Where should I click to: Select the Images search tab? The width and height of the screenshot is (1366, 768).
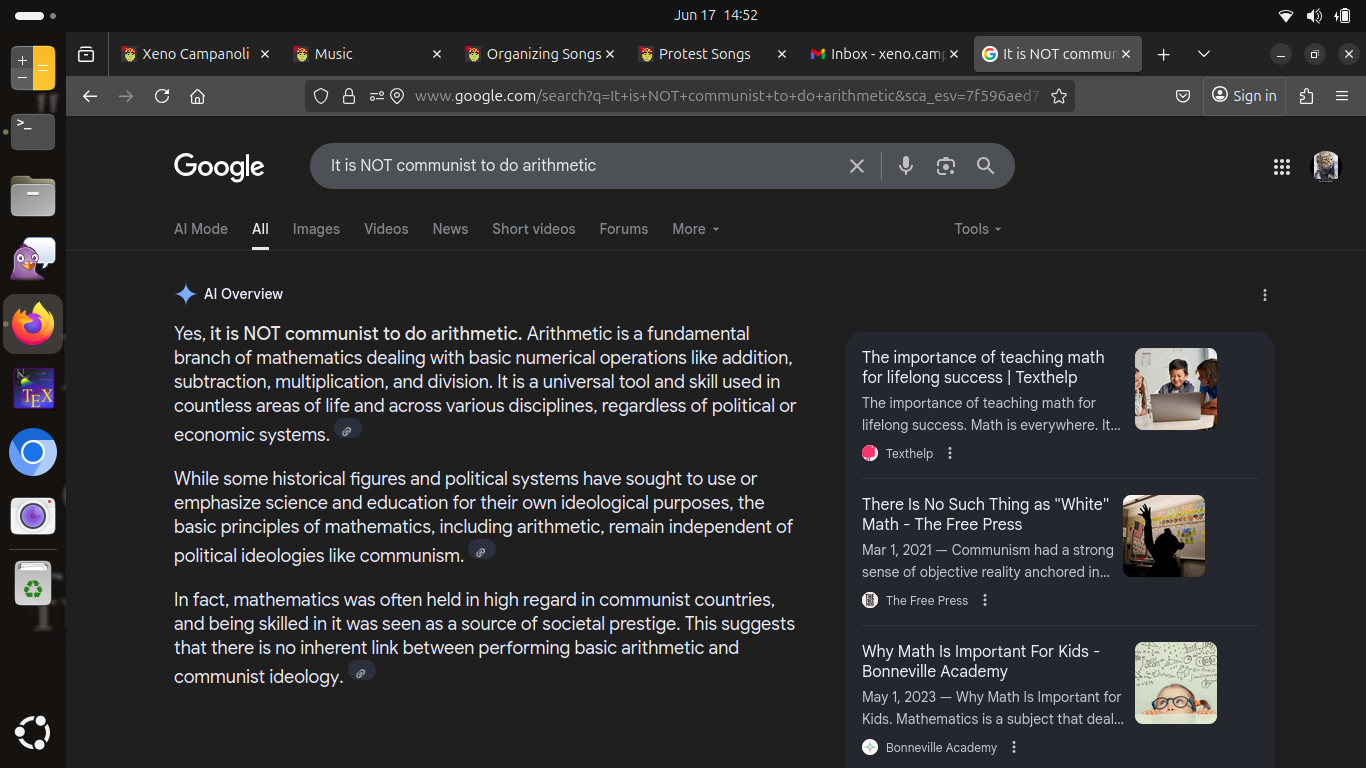coord(316,229)
